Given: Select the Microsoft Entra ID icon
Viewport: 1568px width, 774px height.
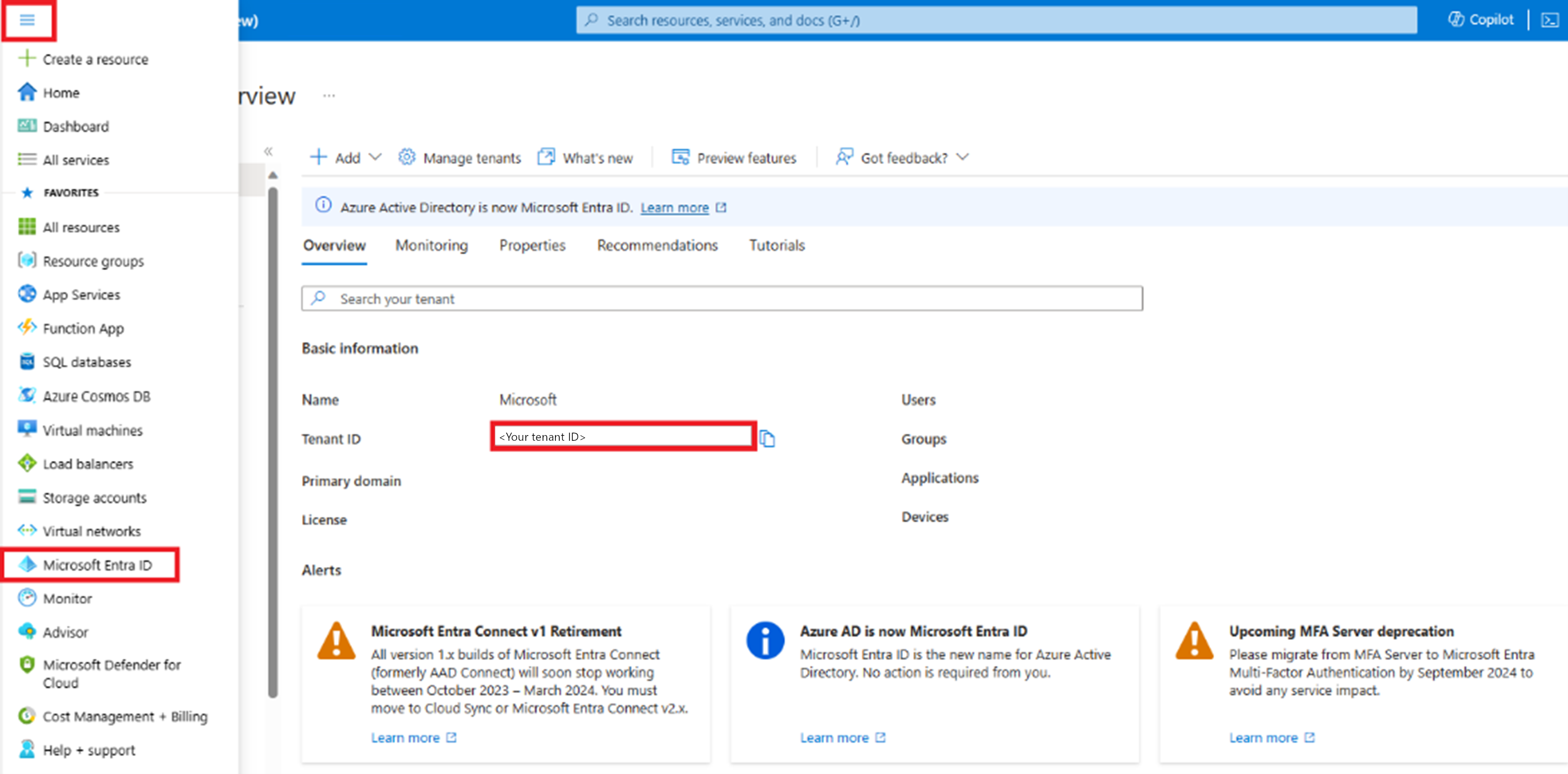Looking at the screenshot, I should coord(27,565).
